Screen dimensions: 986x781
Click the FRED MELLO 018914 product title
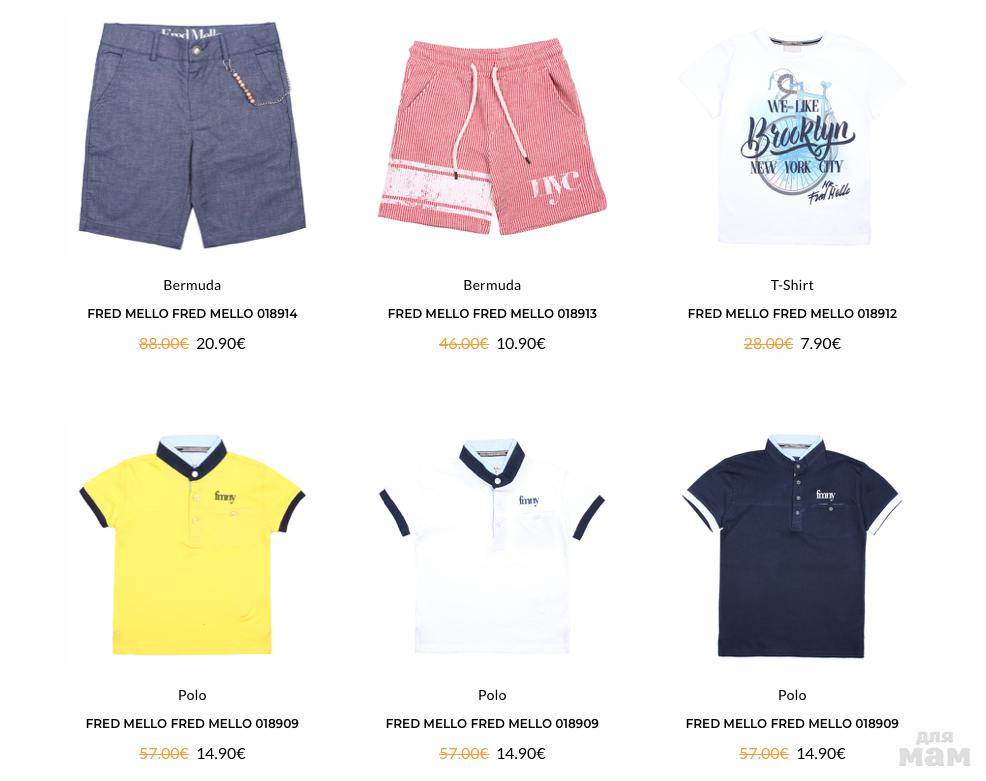coord(192,313)
